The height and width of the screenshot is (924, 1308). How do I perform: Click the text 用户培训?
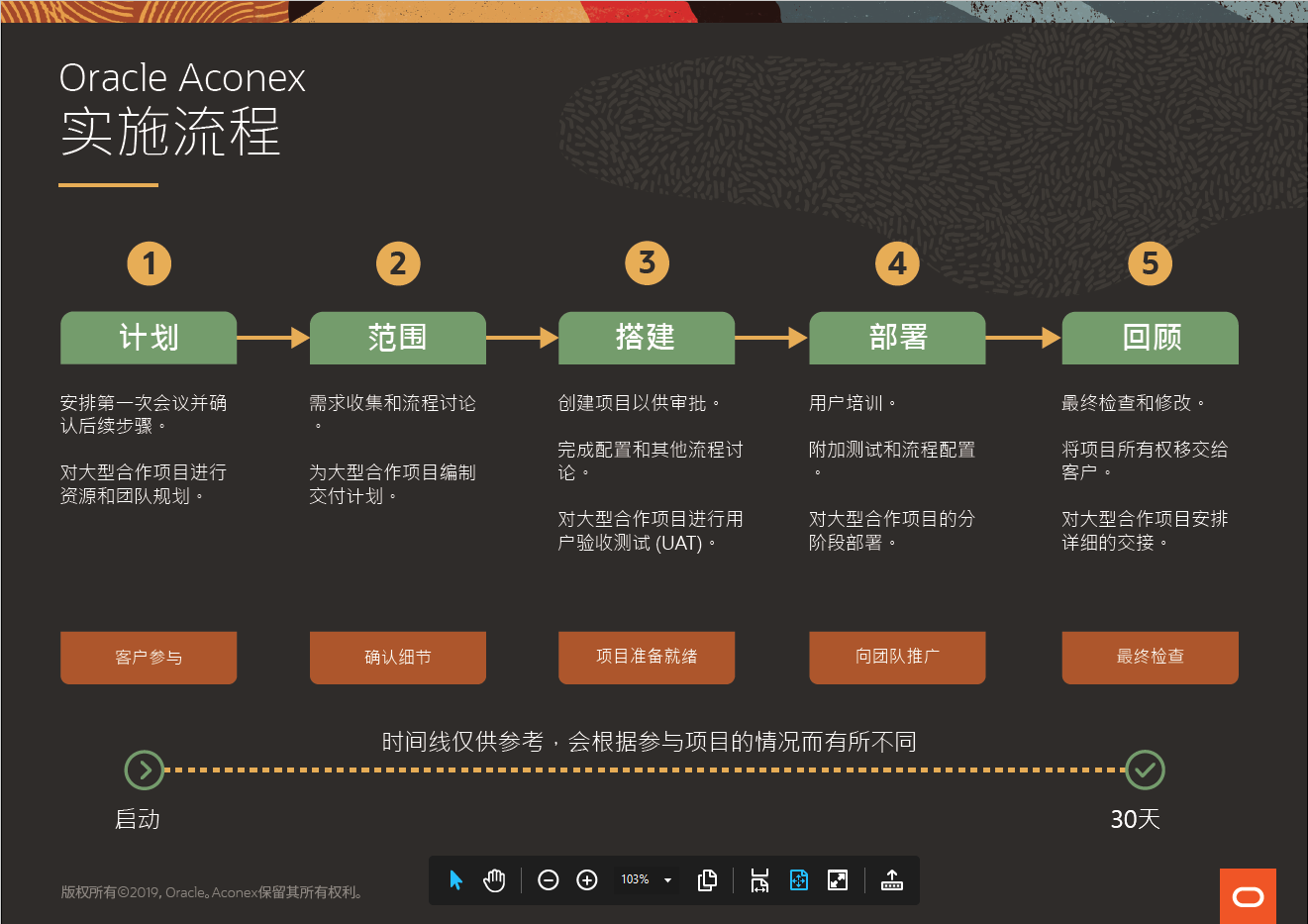coord(853,403)
